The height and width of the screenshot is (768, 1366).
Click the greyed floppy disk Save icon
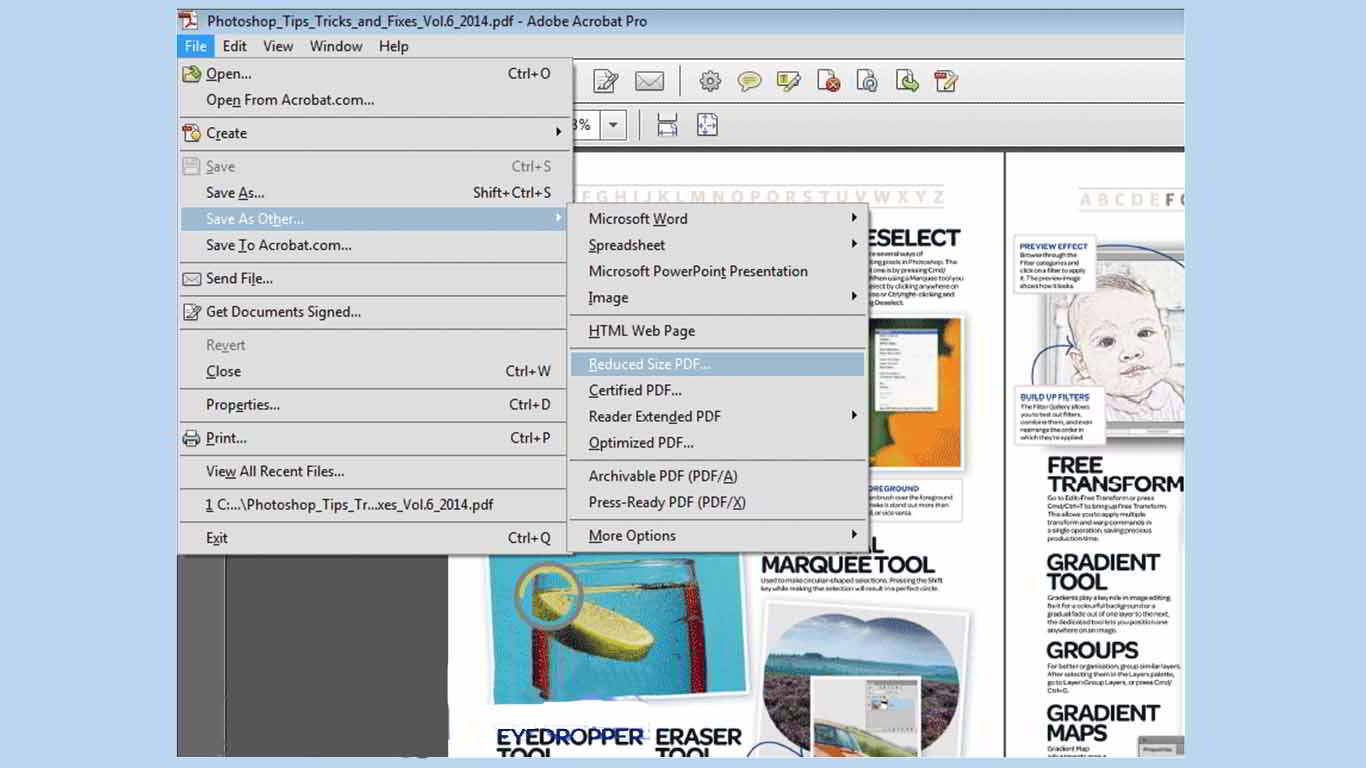point(191,166)
